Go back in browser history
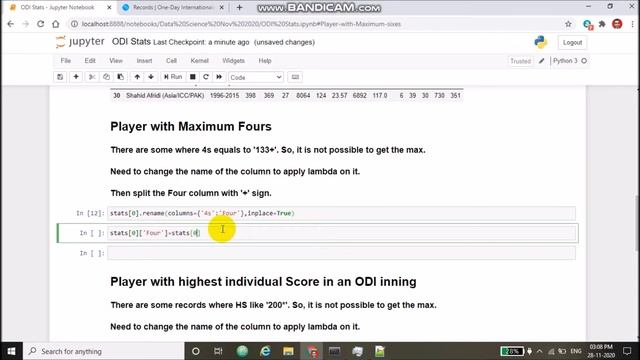 pyautogui.click(x=11, y=24)
